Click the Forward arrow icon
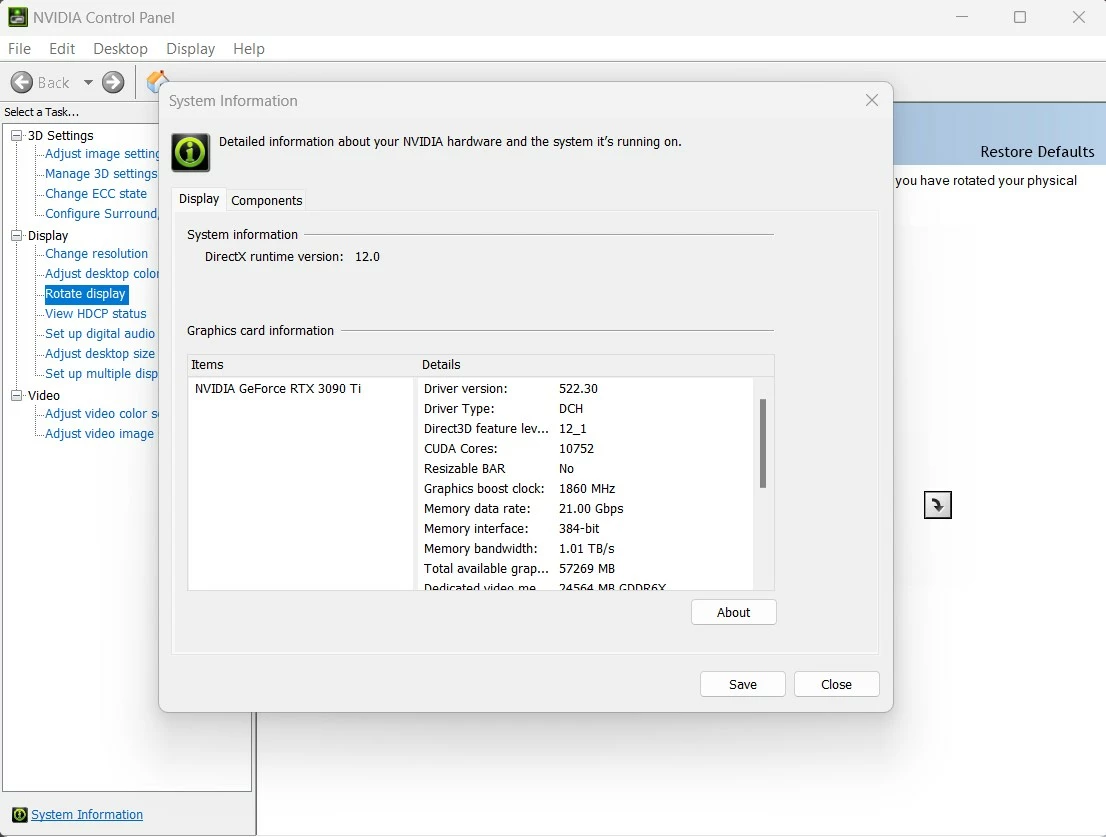The image size is (1106, 837). tap(113, 83)
